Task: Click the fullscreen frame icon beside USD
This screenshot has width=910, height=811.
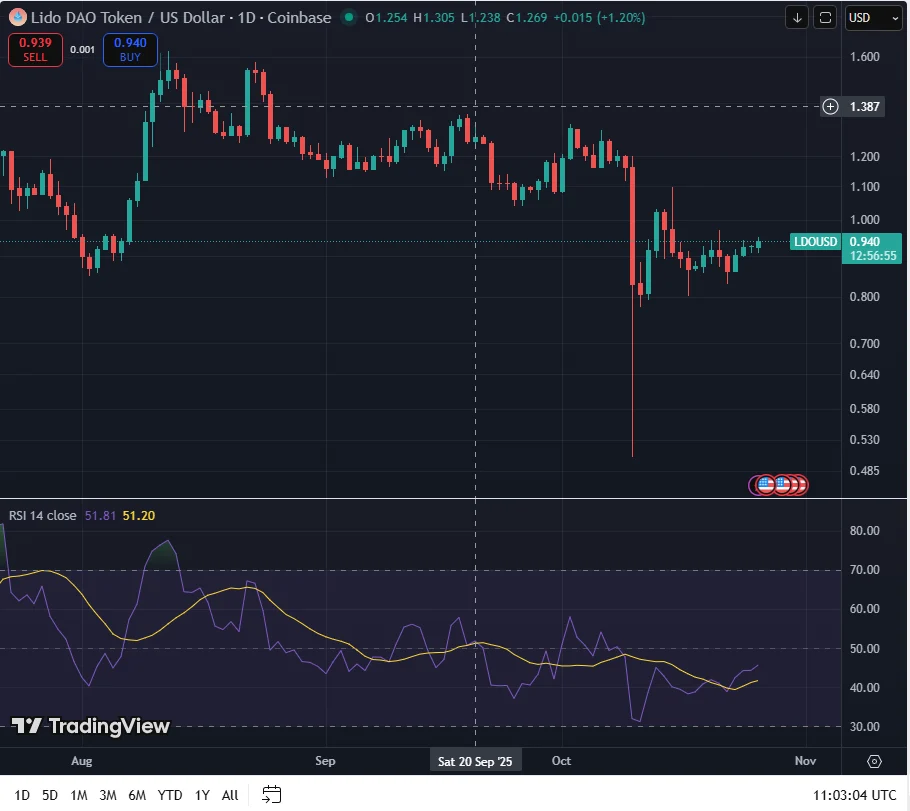Action: click(x=825, y=17)
